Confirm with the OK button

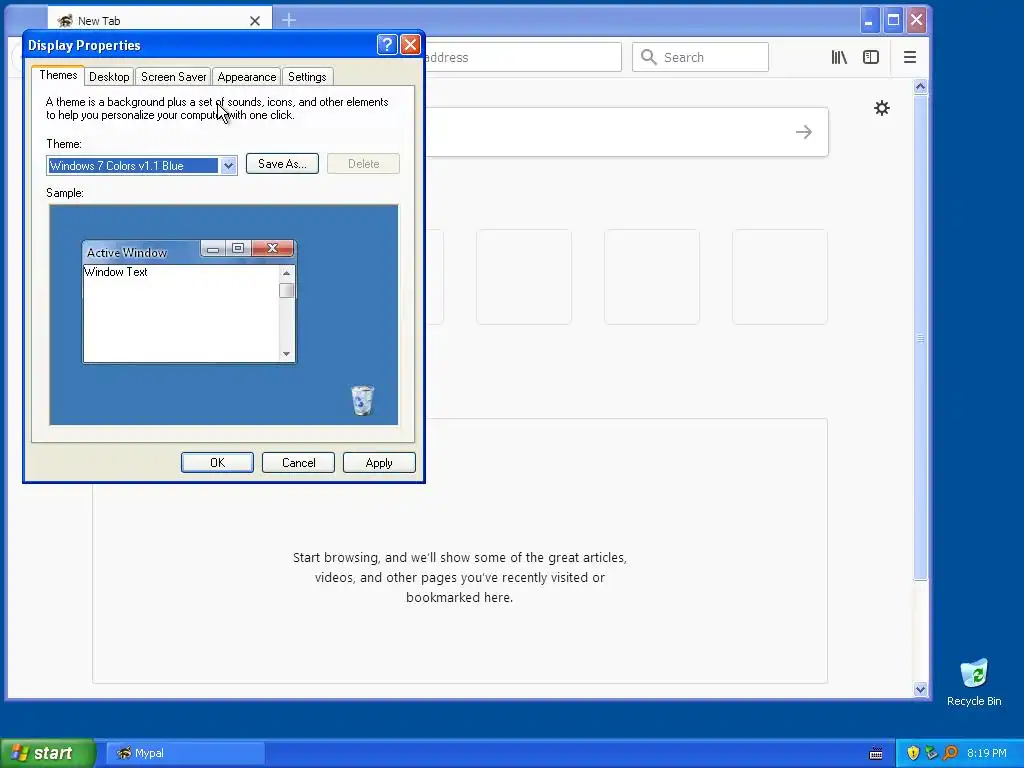pyautogui.click(x=217, y=462)
